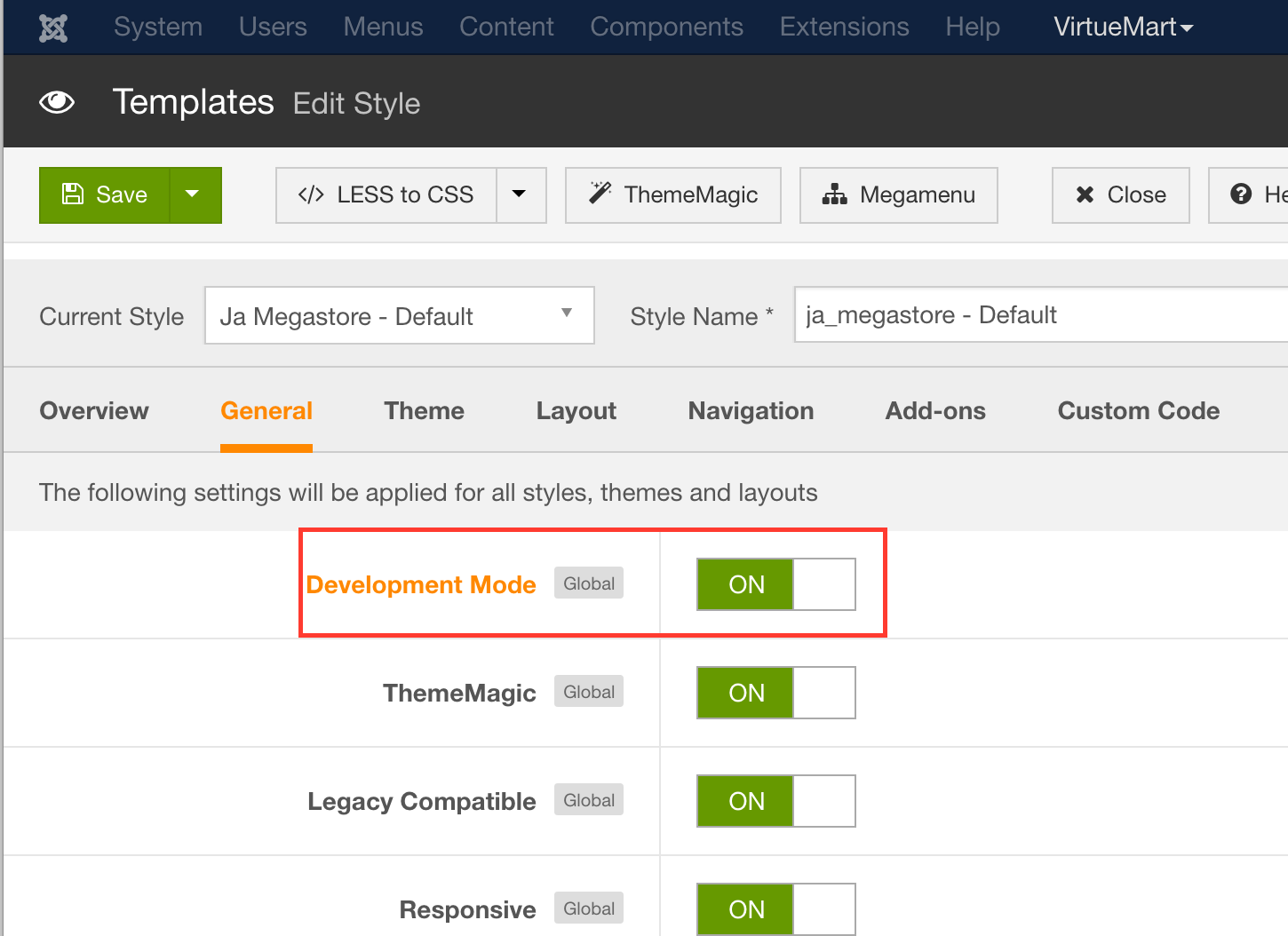Open the Current Style select box
Viewport: 1288px width, 936px height.
400,315
